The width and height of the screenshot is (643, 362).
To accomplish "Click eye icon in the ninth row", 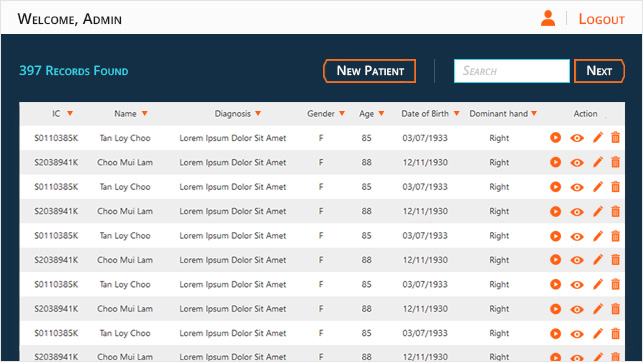I will (577, 334).
